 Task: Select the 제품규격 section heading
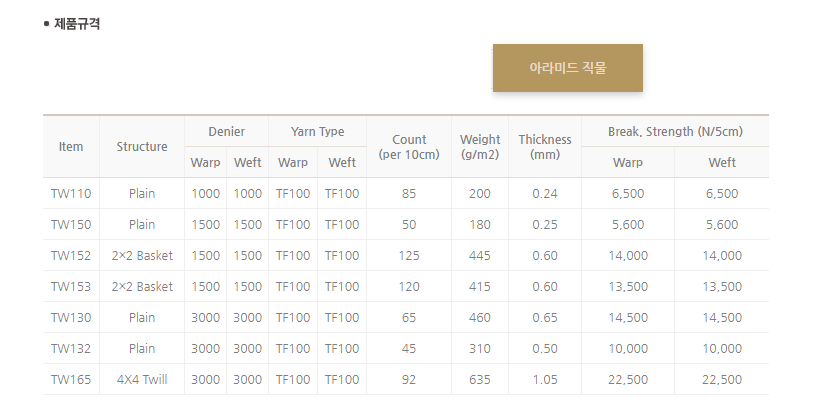(77, 24)
